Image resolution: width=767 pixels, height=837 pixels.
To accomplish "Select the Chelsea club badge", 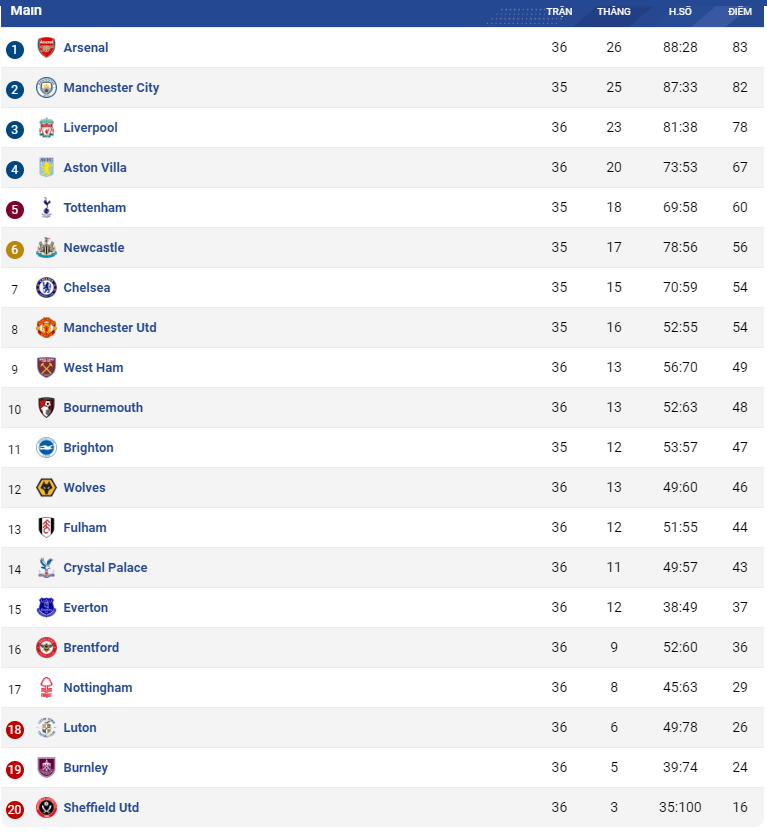I will click(46, 288).
